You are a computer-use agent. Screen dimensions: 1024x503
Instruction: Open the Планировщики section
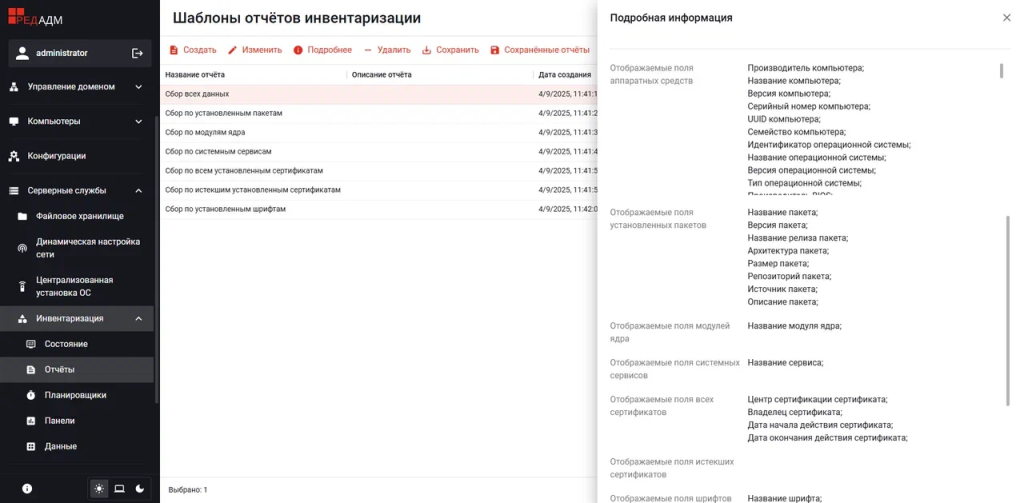pos(75,395)
